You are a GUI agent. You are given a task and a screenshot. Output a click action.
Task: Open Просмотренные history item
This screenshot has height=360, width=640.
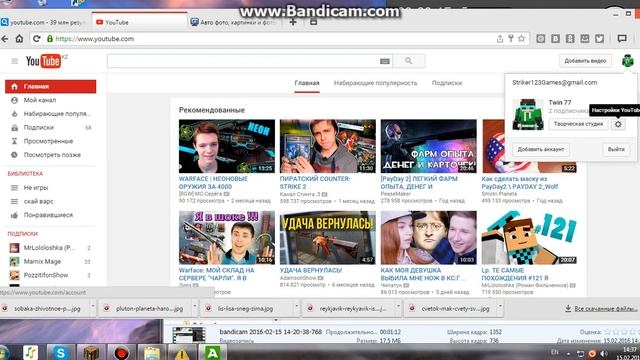51,141
